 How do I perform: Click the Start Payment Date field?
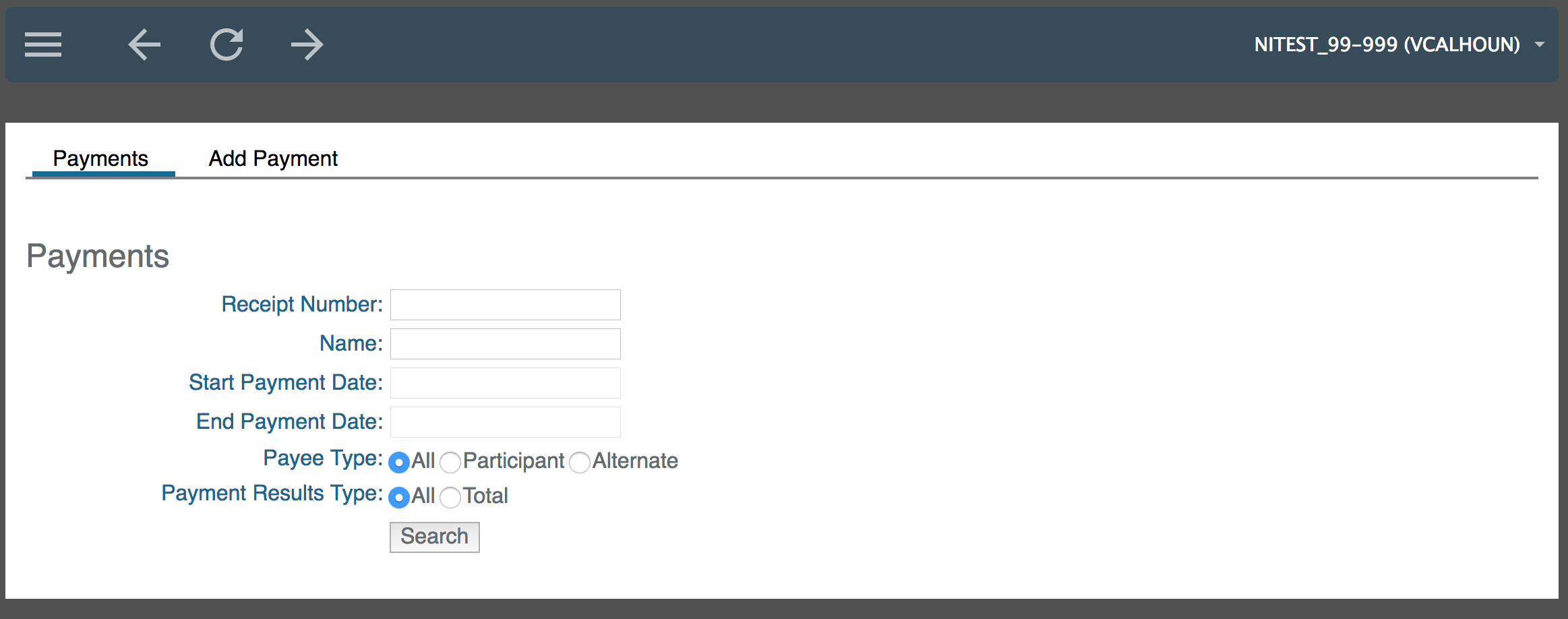pos(504,382)
